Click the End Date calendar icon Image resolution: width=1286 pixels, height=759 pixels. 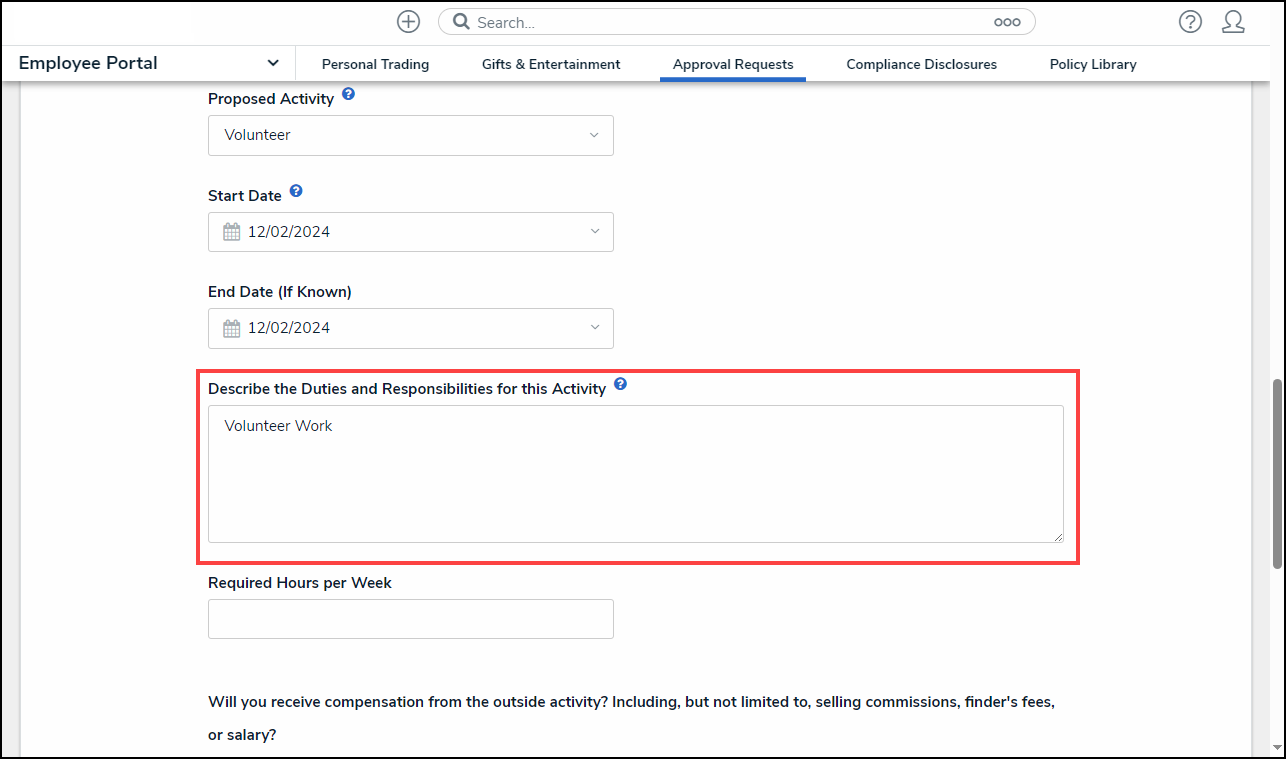pos(232,328)
